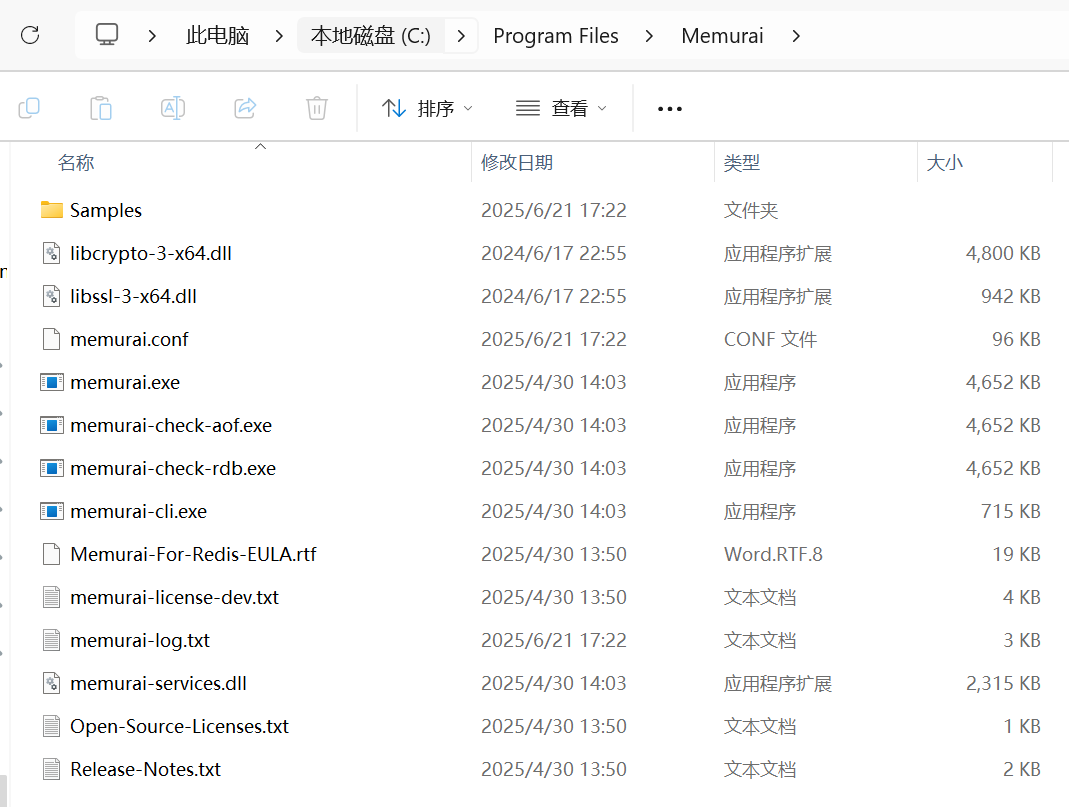Click the delete trash icon
The width and height of the screenshot is (1069, 807).
pyautogui.click(x=317, y=108)
